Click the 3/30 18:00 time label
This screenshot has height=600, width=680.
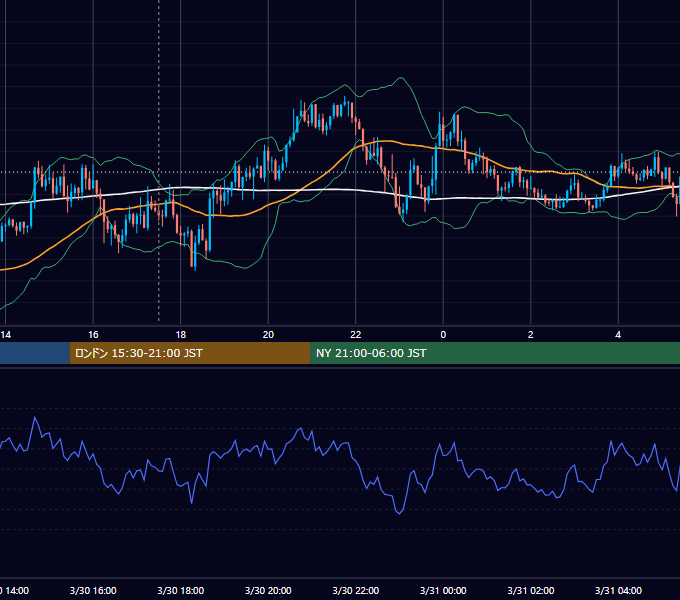click(x=181, y=590)
